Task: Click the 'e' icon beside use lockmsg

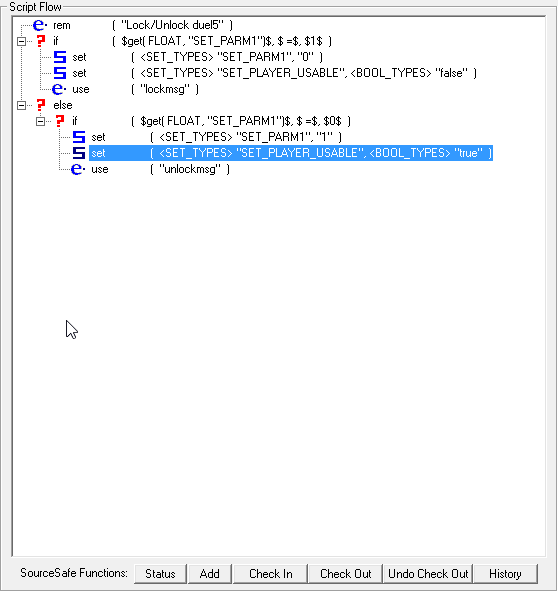Action: click(59, 89)
